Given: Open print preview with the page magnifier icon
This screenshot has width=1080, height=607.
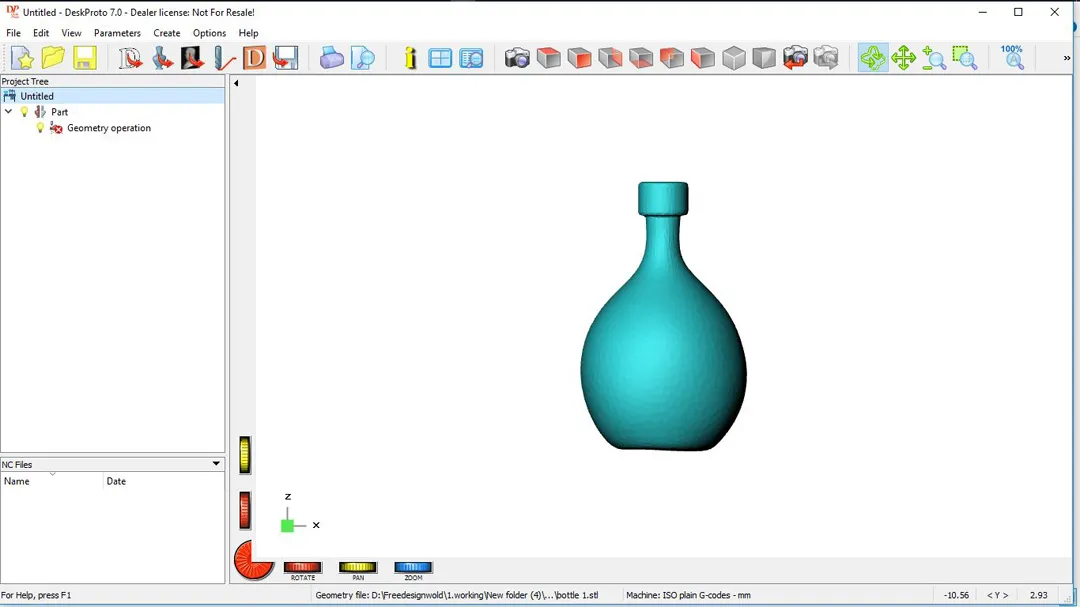Looking at the screenshot, I should [362, 58].
